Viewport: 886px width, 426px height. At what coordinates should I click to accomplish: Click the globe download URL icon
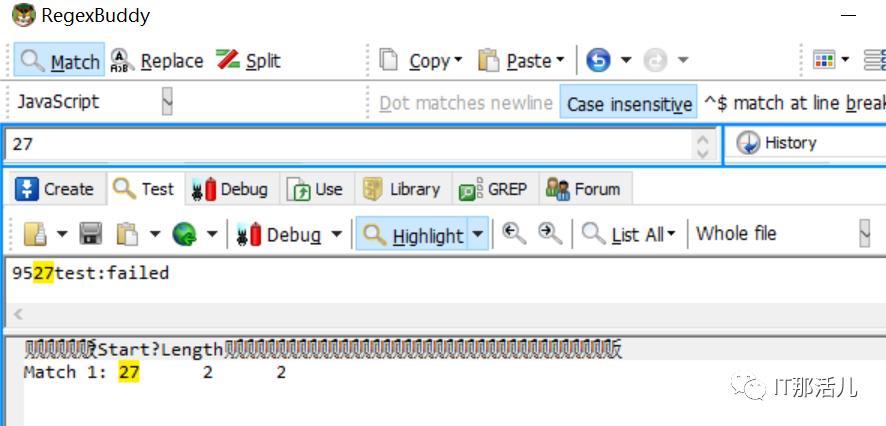coord(185,233)
